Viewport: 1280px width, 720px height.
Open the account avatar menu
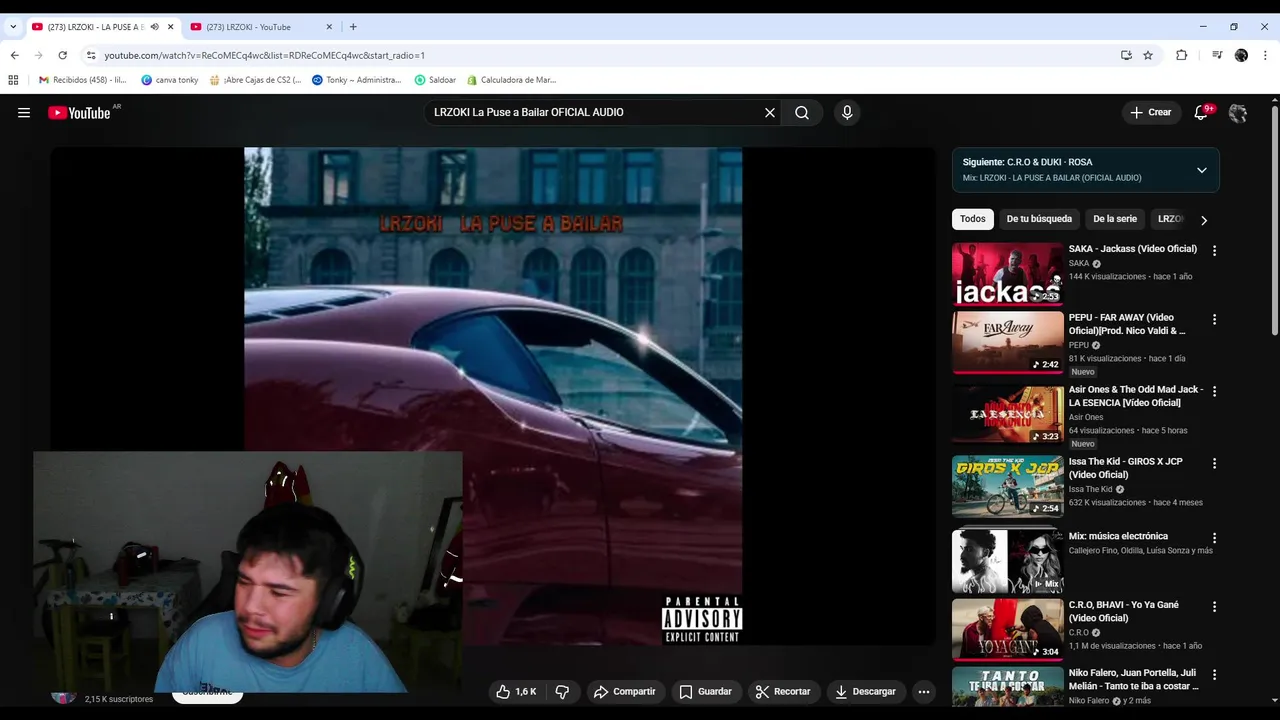coord(1238,113)
